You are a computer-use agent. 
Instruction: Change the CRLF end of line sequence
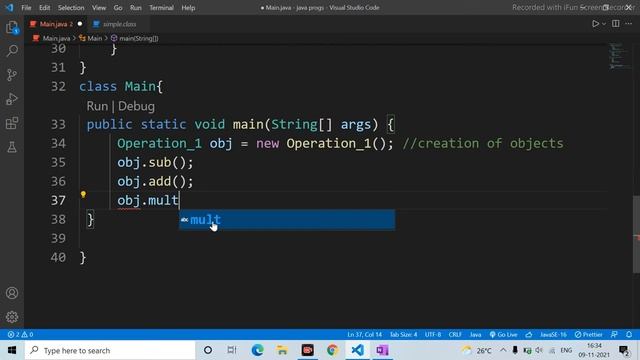pos(455,334)
